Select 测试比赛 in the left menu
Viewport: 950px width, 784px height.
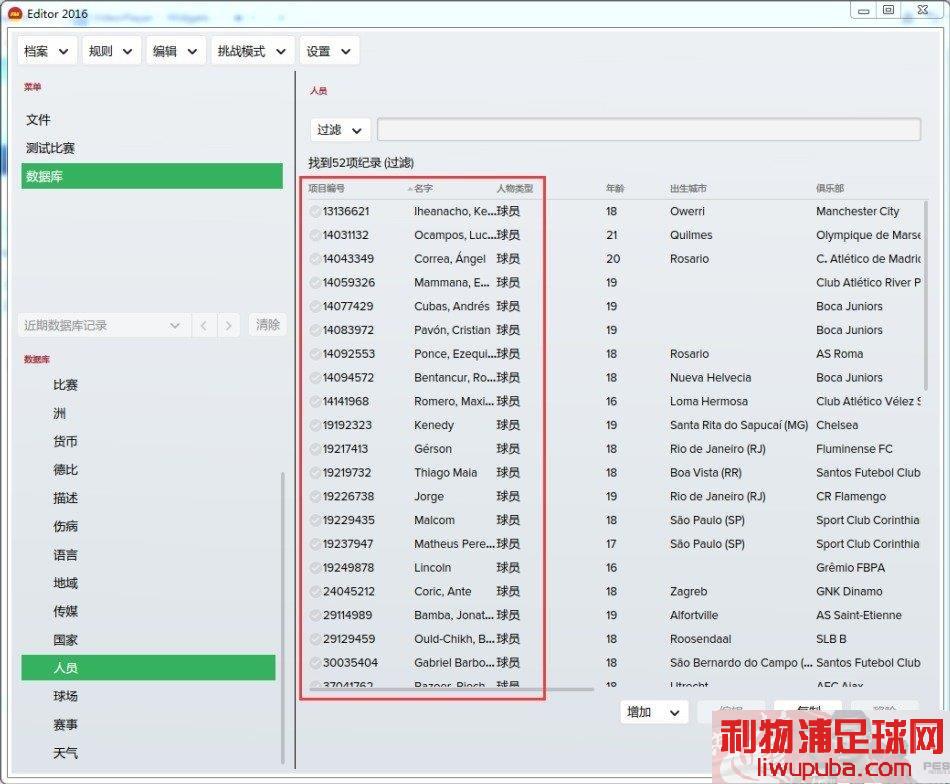[50, 148]
